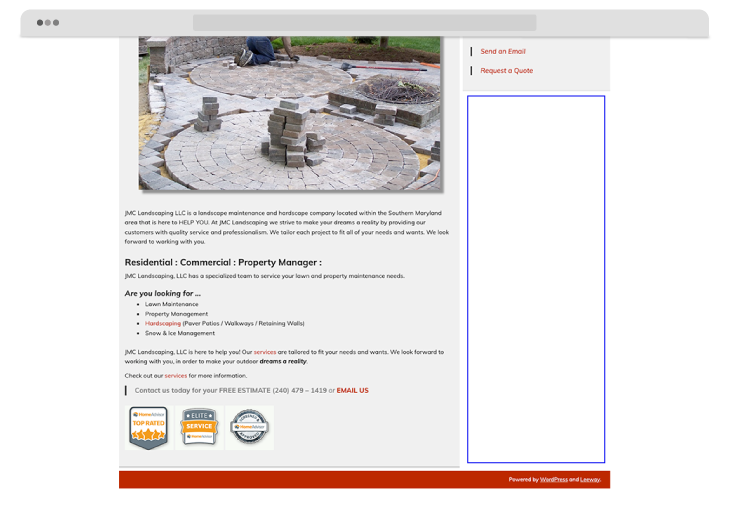Image resolution: width=729 pixels, height=507 pixels.
Task: Click services link in 'Check out our' sentence
Action: (x=176, y=376)
